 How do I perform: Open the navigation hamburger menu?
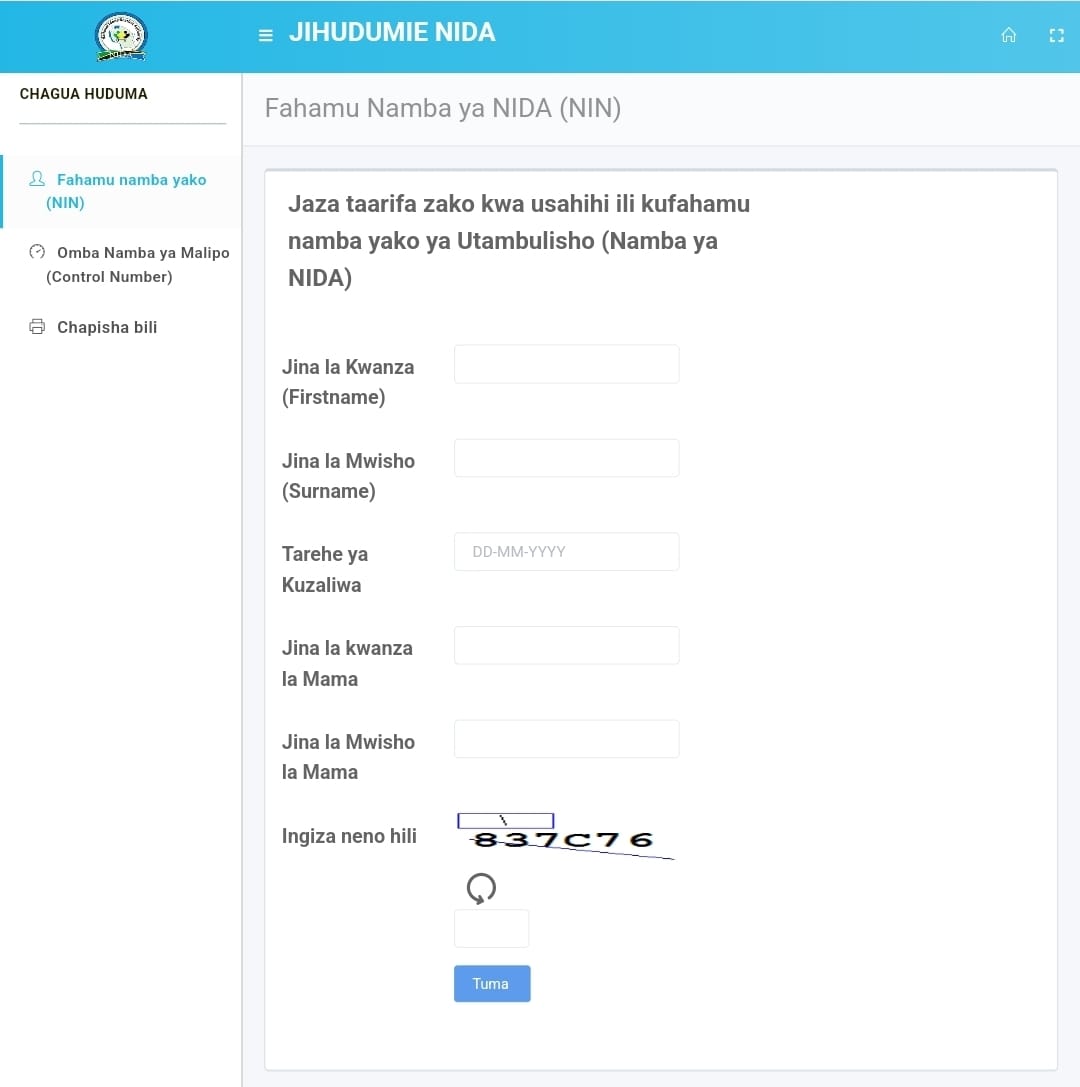(x=265, y=34)
